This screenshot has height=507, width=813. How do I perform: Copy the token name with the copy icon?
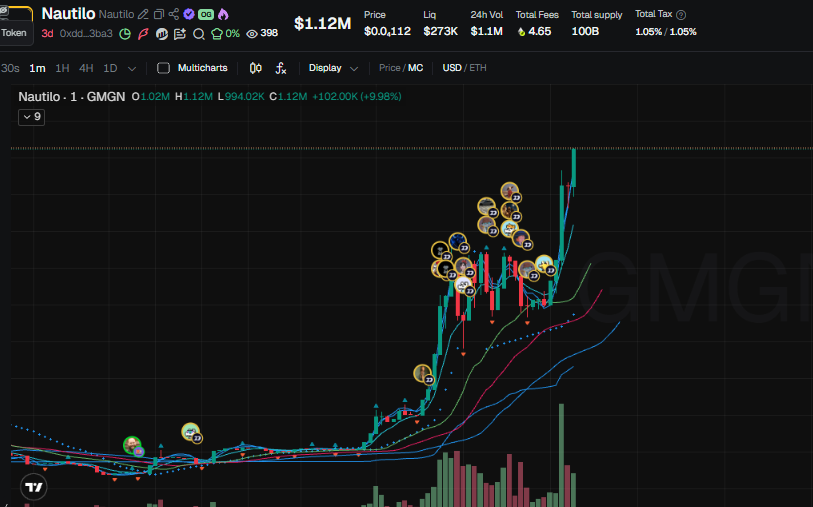pyautogui.click(x=159, y=15)
